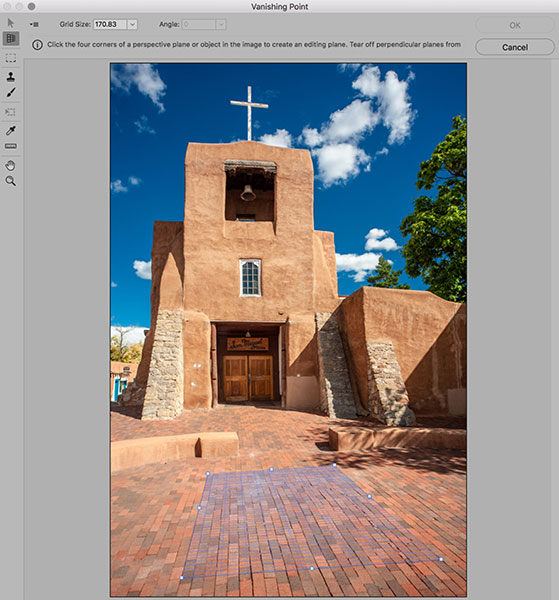
Task: Pick the Brush tool
Action: click(x=11, y=92)
